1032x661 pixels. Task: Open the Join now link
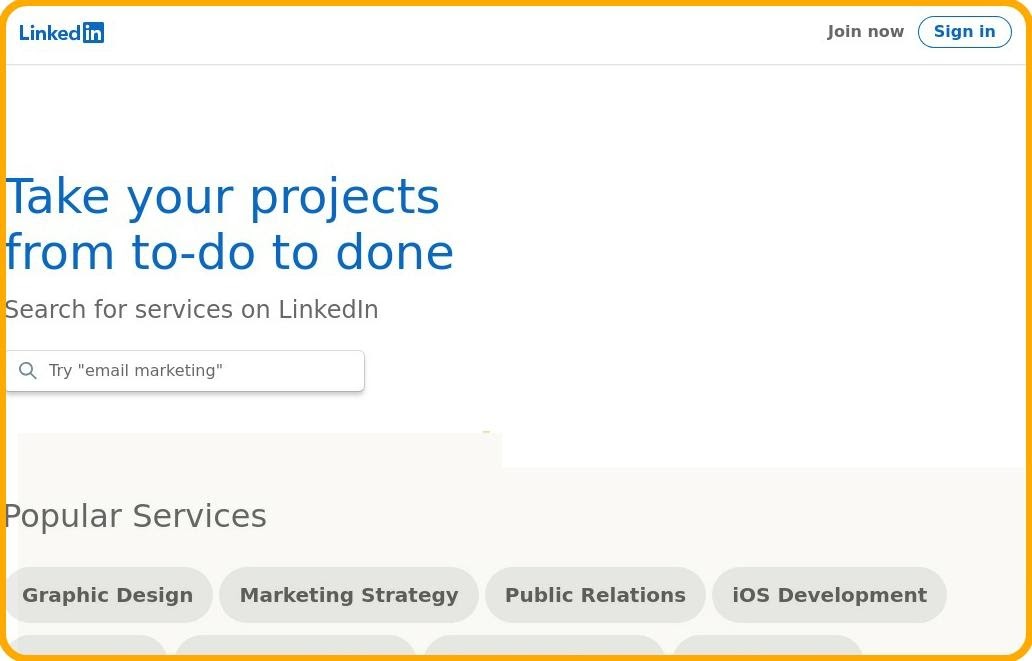pos(865,32)
